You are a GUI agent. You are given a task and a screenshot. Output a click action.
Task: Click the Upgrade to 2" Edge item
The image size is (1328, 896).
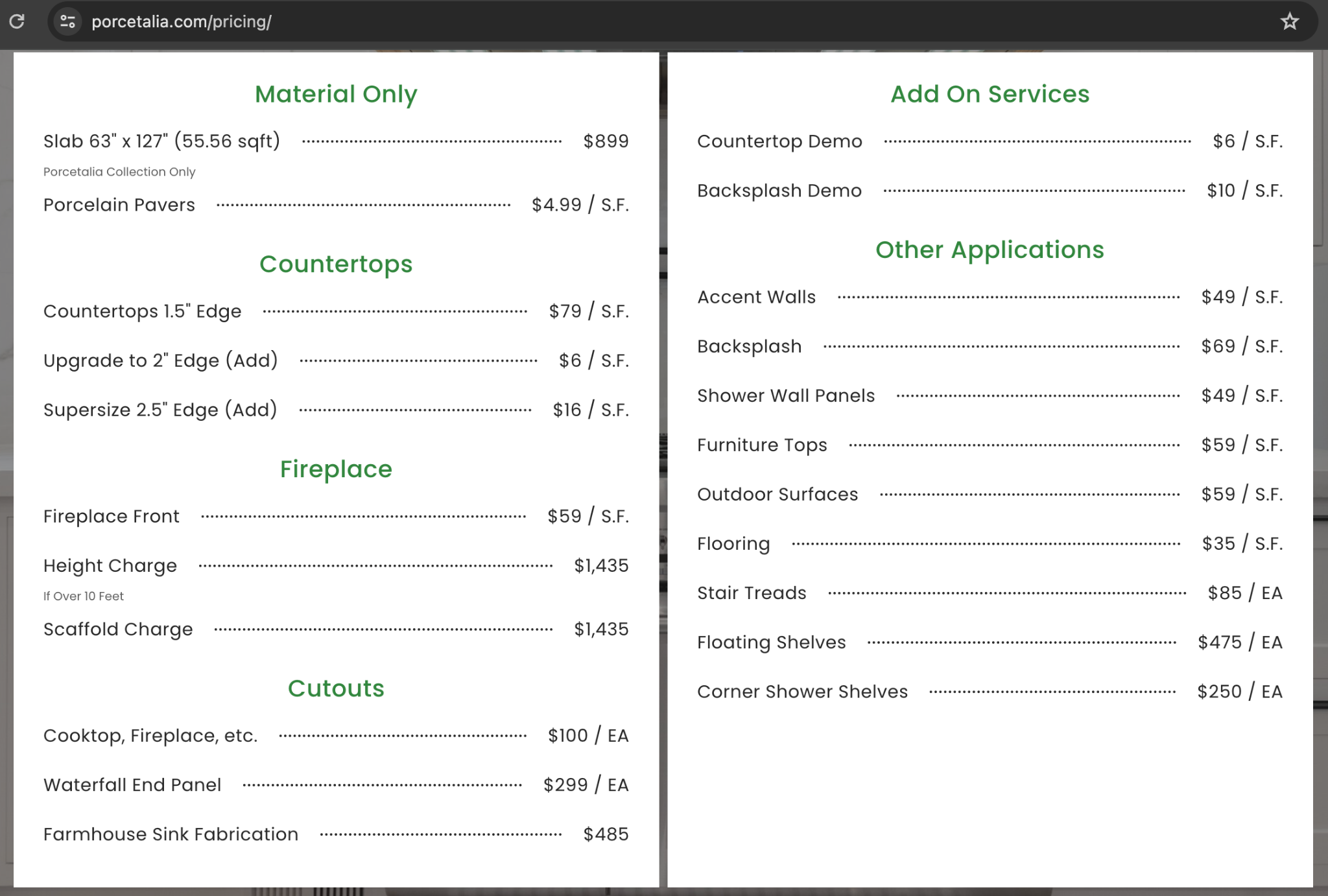pos(160,360)
